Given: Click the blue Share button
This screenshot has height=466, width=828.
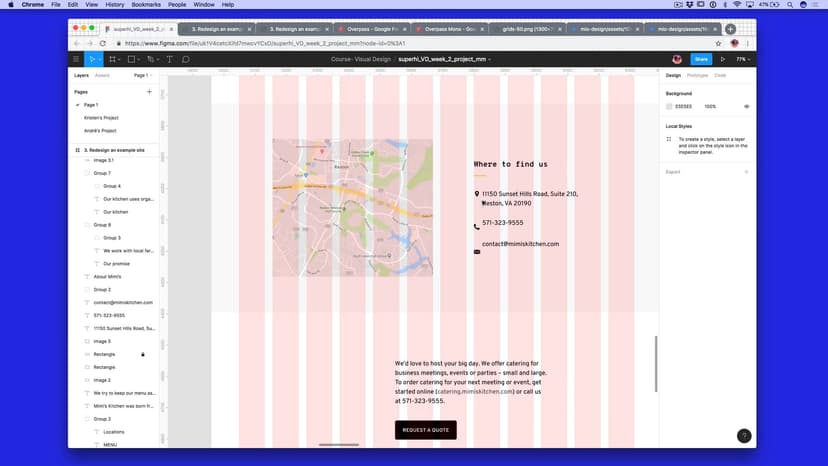Looking at the screenshot, I should pyautogui.click(x=700, y=60).
